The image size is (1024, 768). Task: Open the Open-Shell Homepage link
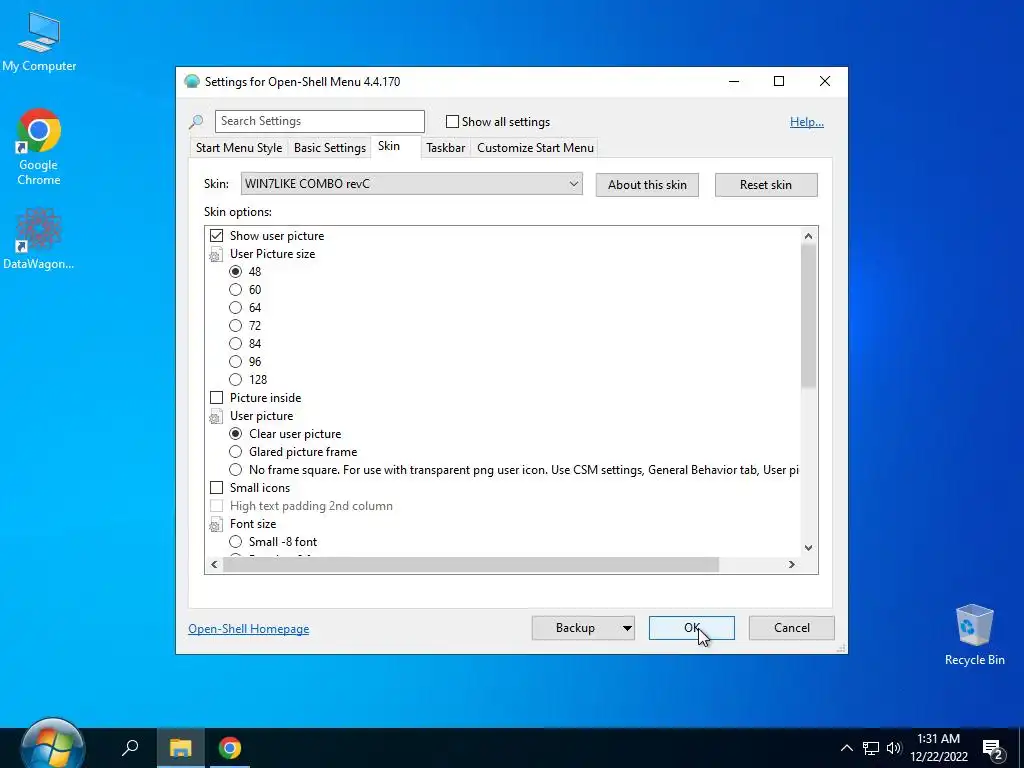249,629
